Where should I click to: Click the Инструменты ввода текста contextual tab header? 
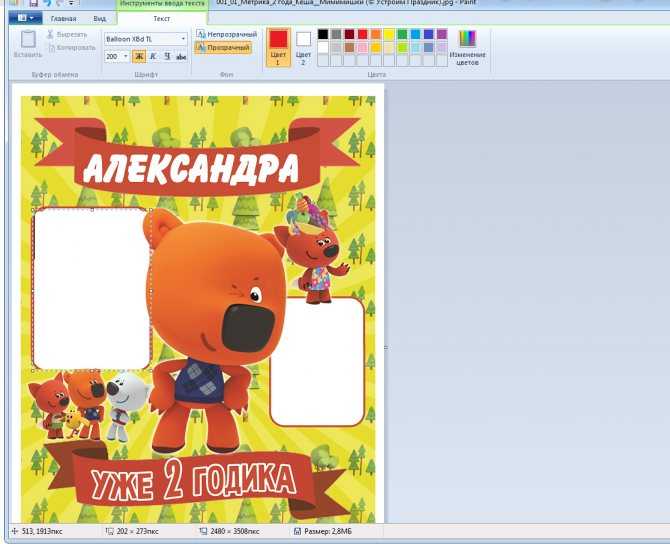(162, 3)
